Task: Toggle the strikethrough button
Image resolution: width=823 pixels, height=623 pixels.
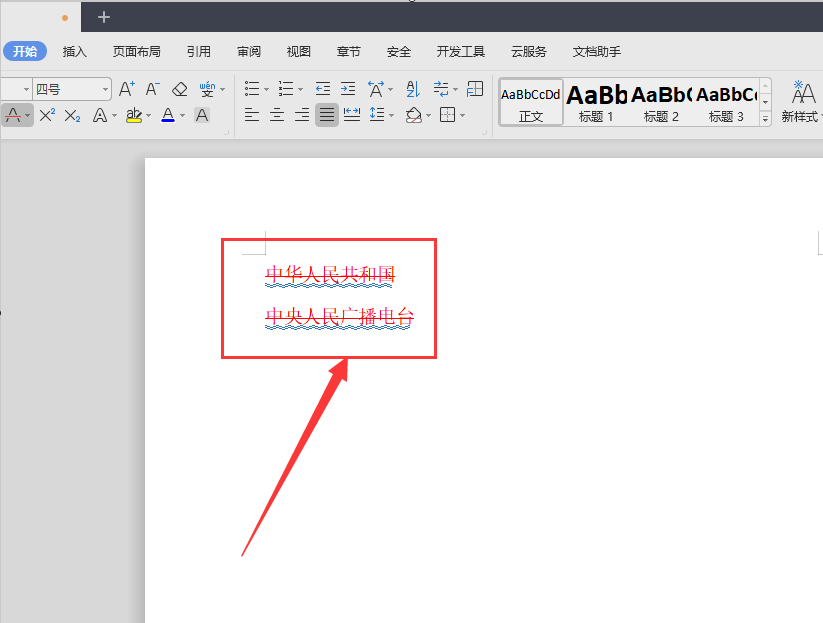Action: (13, 115)
